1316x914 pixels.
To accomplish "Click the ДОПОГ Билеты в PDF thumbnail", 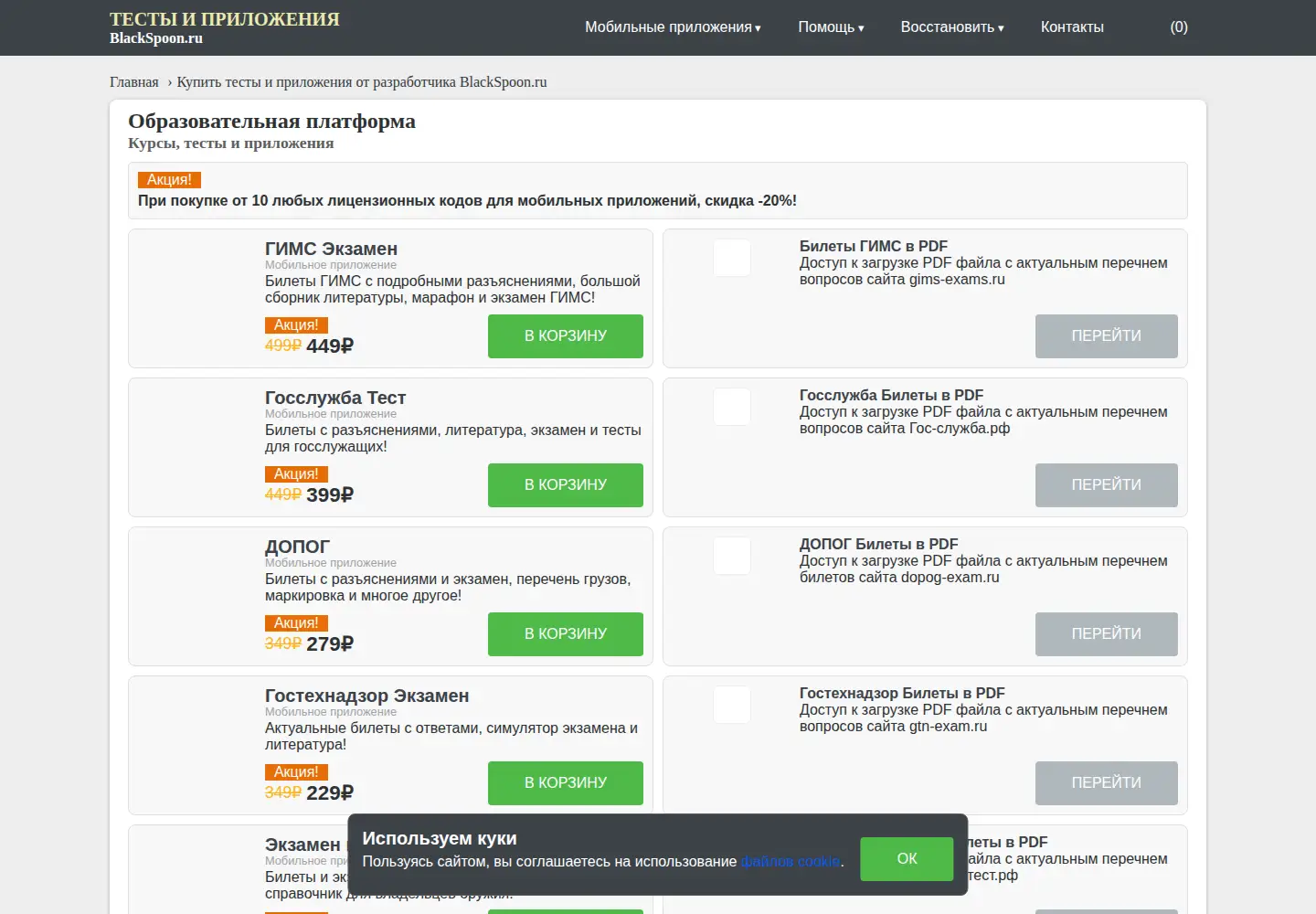I will (x=732, y=556).
